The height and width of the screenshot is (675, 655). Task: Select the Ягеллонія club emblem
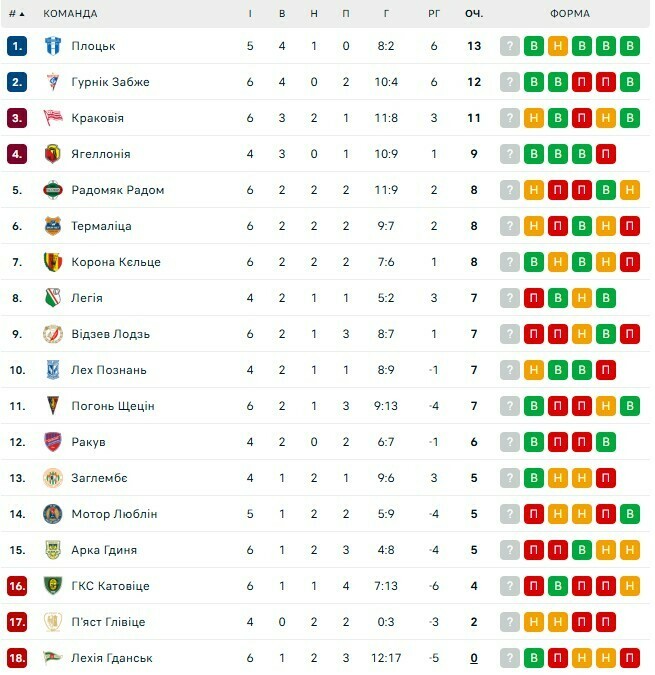53,154
